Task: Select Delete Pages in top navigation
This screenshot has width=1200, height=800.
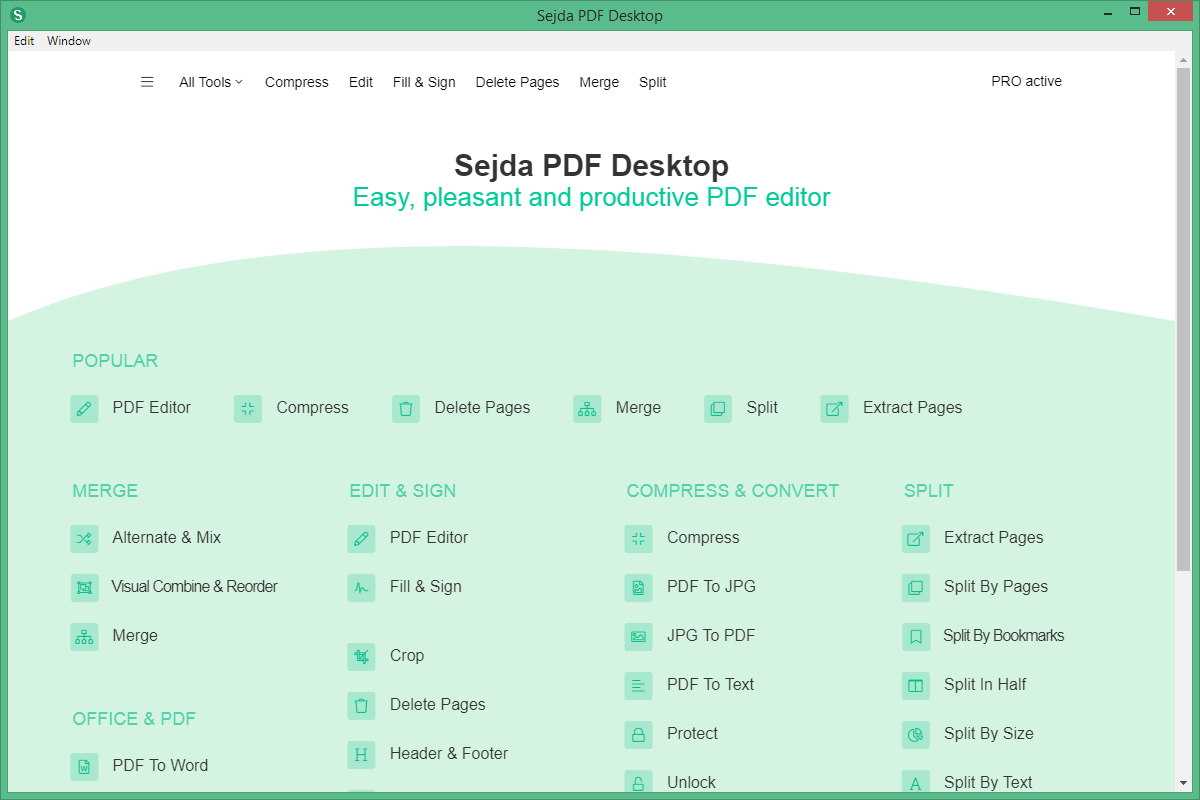Action: [517, 82]
